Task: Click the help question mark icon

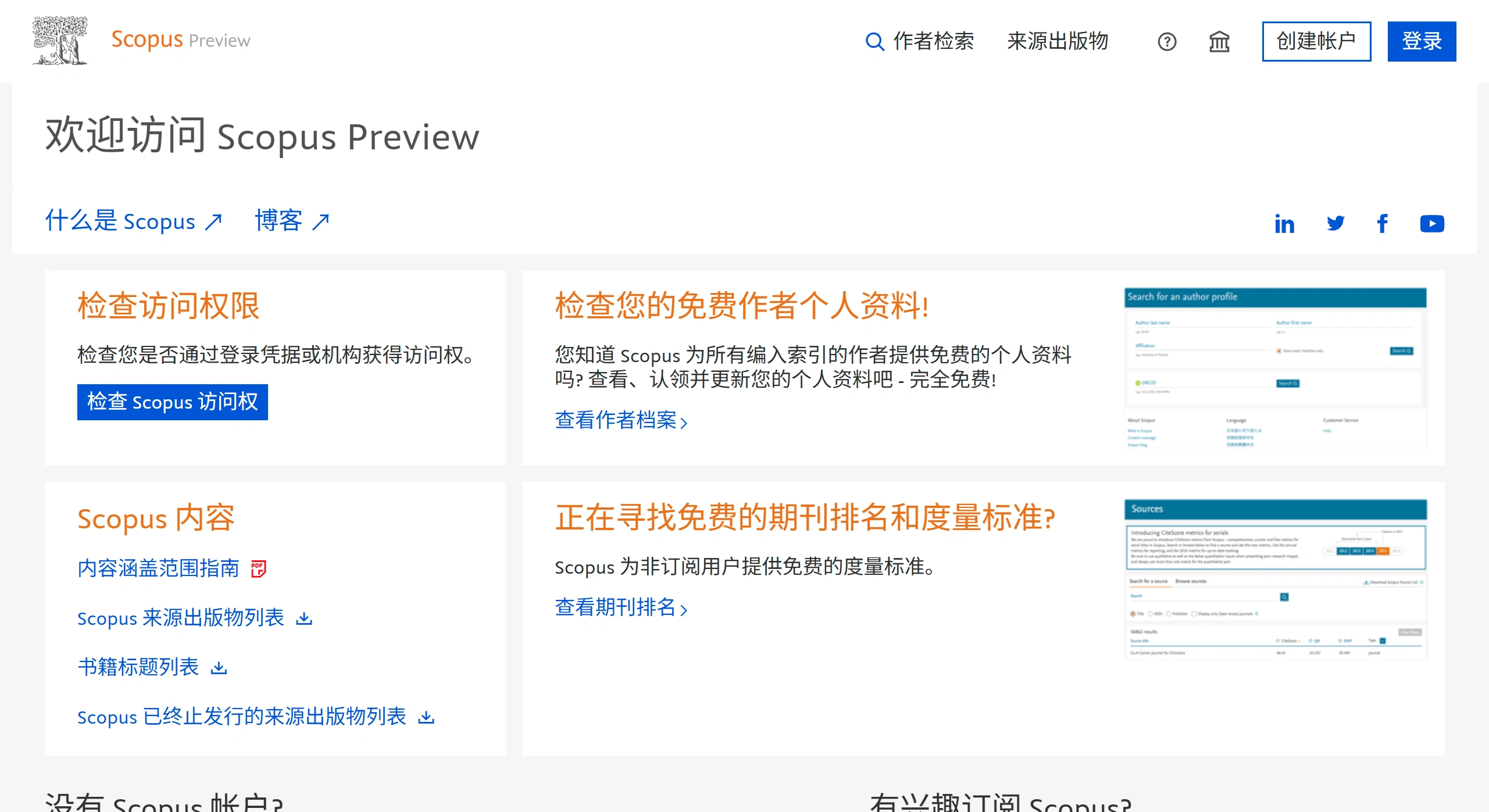Action: (1167, 41)
